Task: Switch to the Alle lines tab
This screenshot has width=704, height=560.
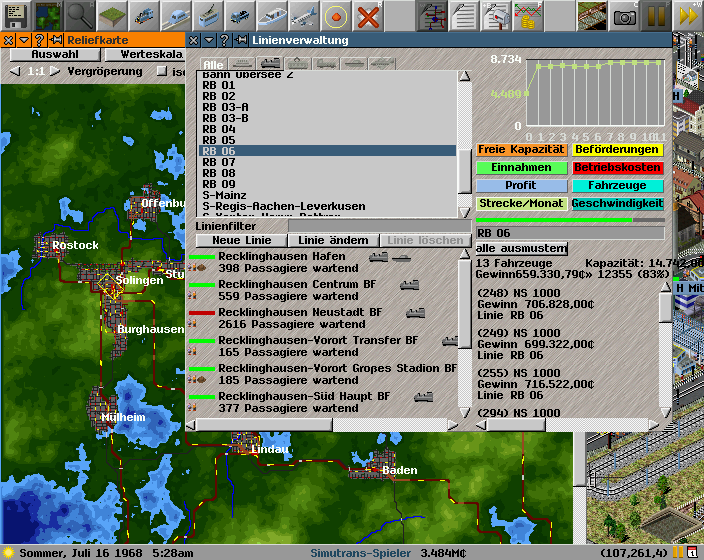Action: [x=212, y=64]
